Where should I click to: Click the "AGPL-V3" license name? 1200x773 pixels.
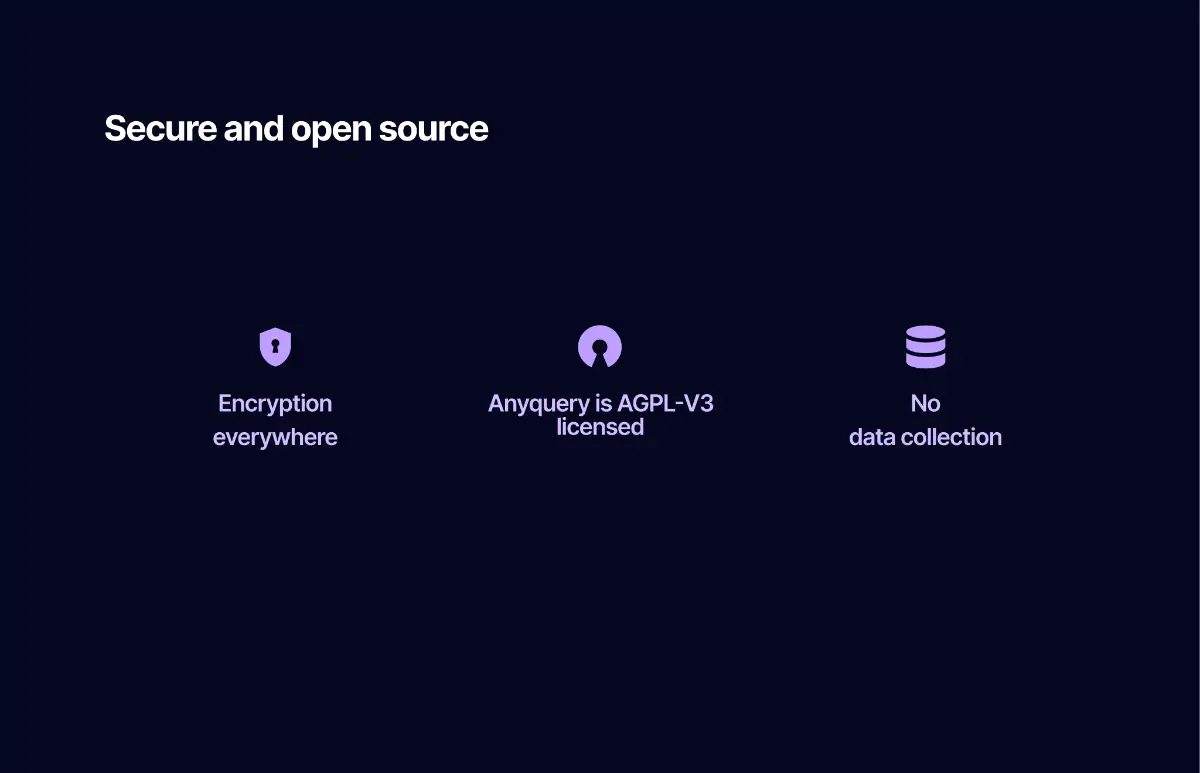coord(665,404)
